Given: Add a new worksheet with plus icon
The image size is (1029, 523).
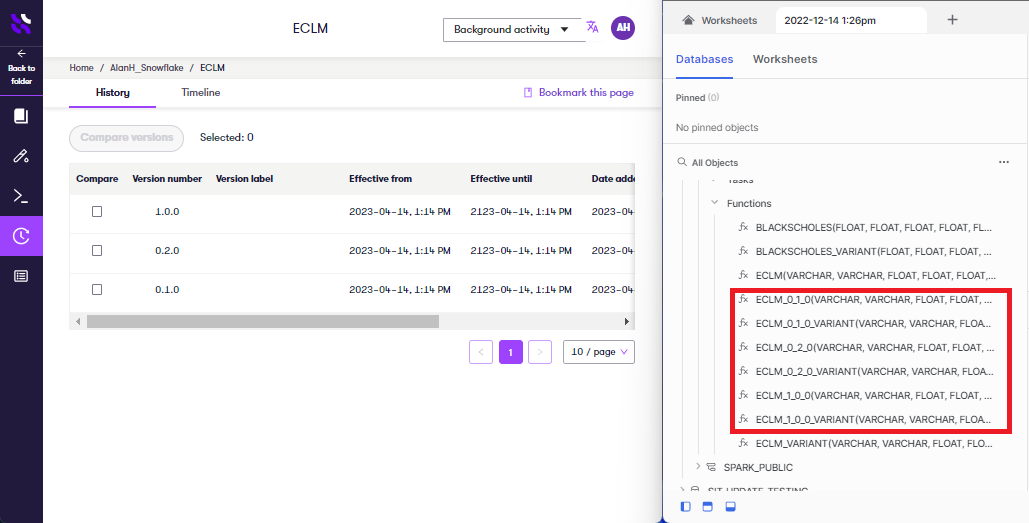Looking at the screenshot, I should 952,20.
